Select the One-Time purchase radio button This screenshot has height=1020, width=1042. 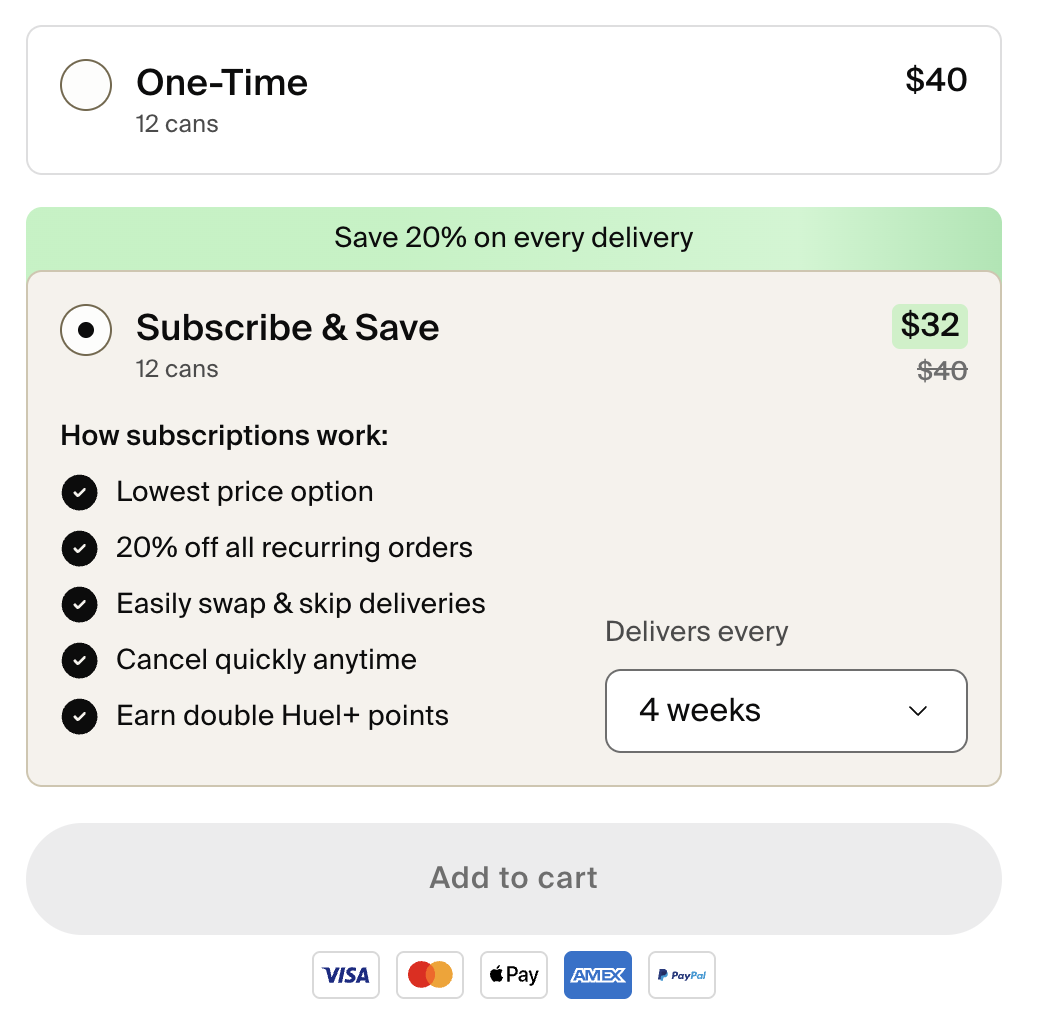(x=86, y=85)
